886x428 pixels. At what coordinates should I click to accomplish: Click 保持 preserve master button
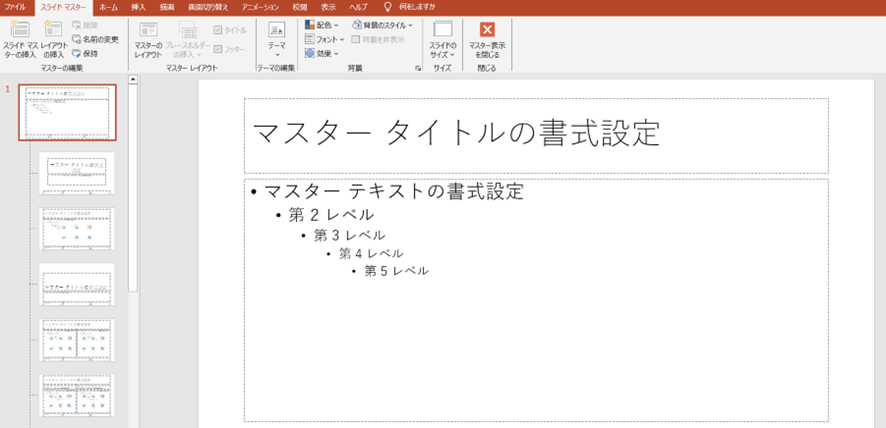(85, 53)
